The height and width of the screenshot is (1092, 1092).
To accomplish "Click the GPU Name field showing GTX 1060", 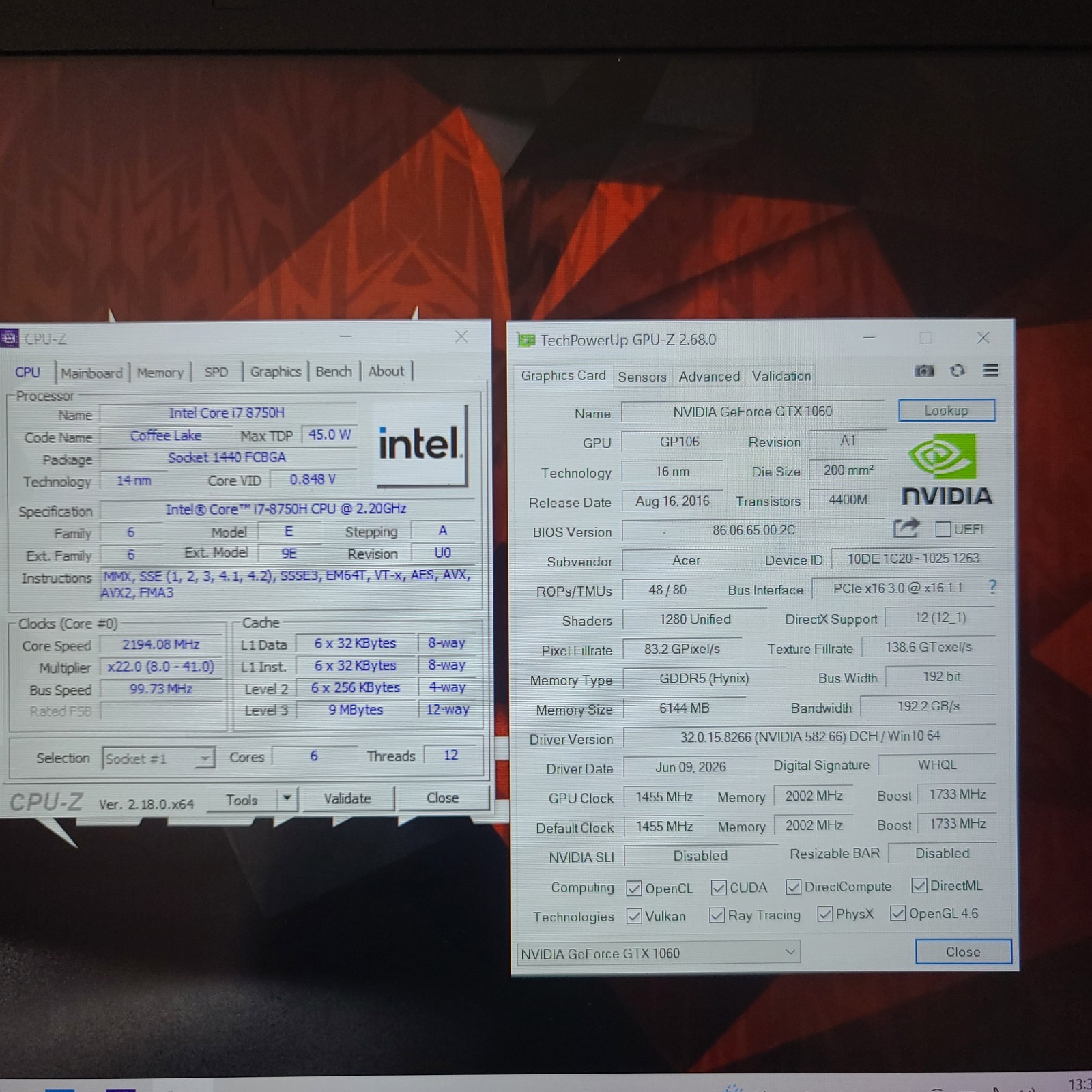I will pyautogui.click(x=753, y=412).
